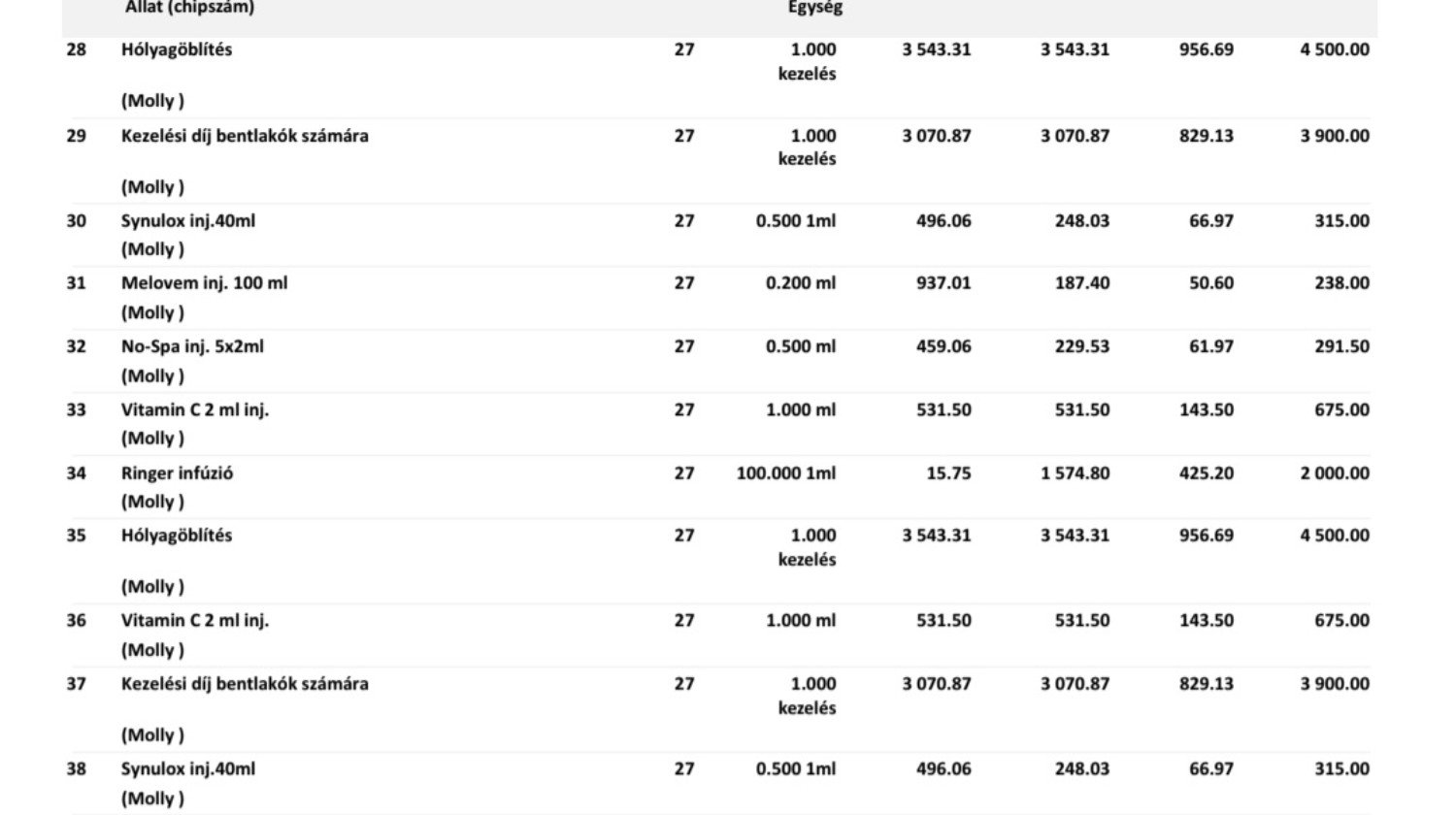
Task: Click the 50.60 tax value
Action: 1211,283
